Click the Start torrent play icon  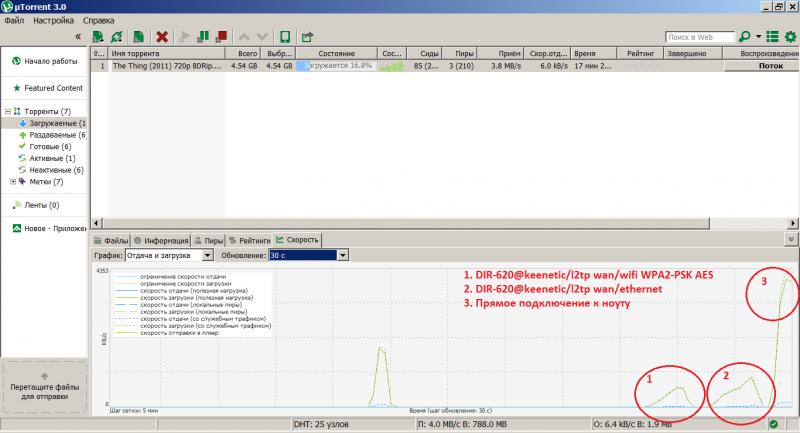pos(184,37)
